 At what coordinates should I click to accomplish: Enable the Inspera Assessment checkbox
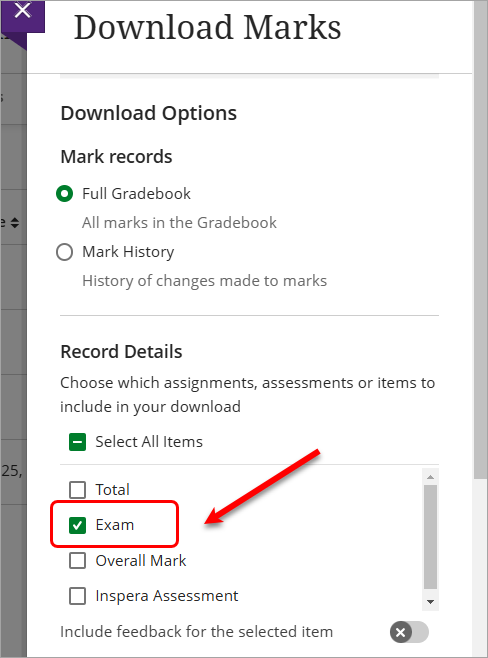[77, 596]
